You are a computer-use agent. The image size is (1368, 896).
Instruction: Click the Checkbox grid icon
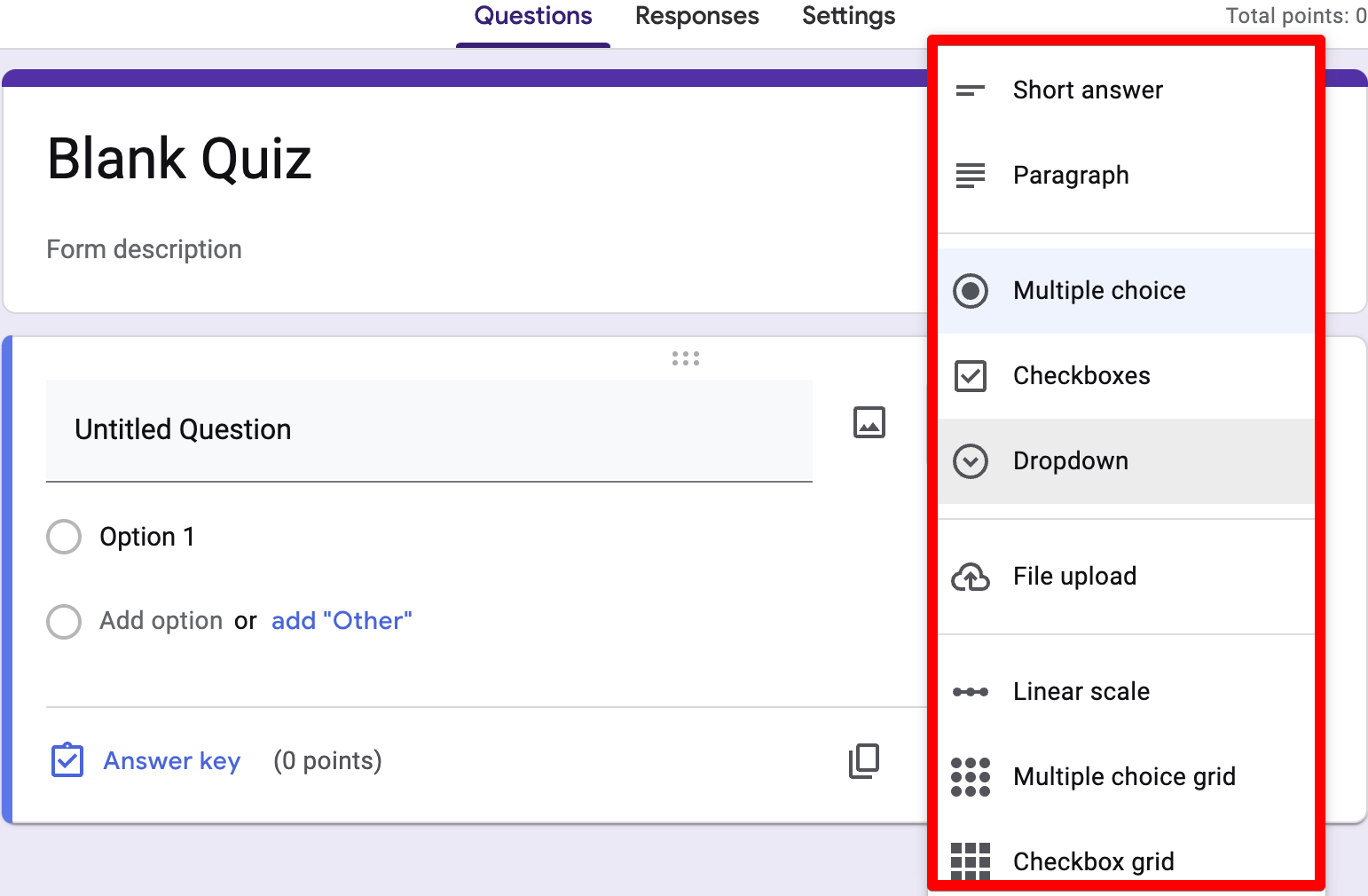[971, 861]
